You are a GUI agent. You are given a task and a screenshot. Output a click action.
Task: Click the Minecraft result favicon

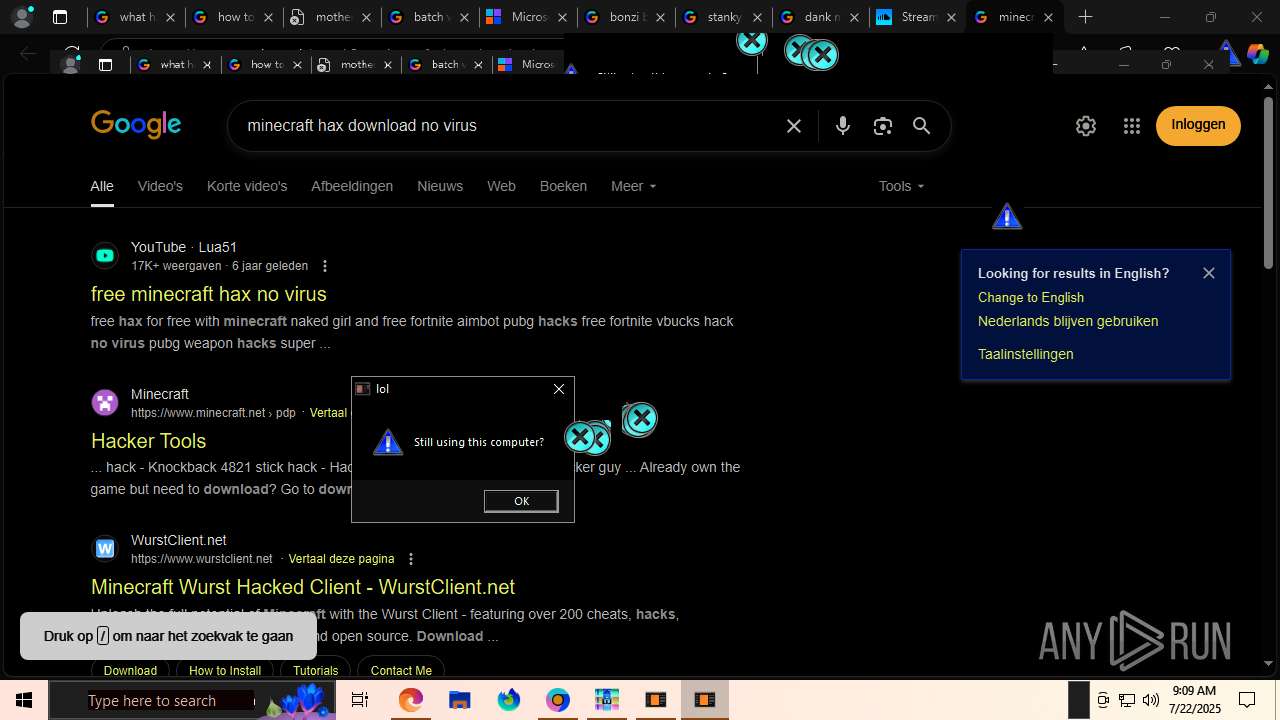point(105,403)
